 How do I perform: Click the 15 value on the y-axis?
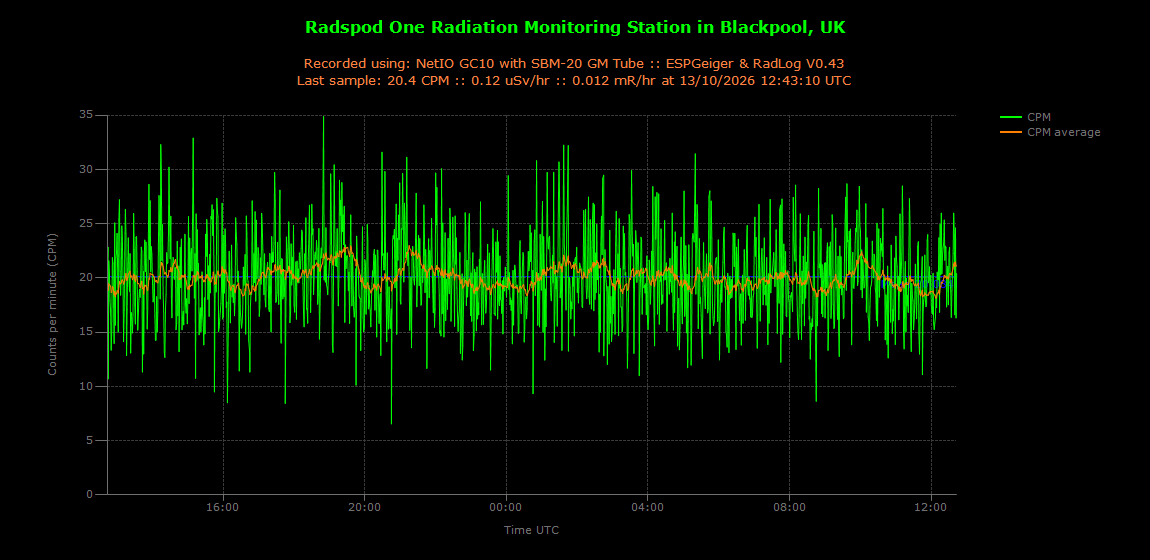coord(87,332)
